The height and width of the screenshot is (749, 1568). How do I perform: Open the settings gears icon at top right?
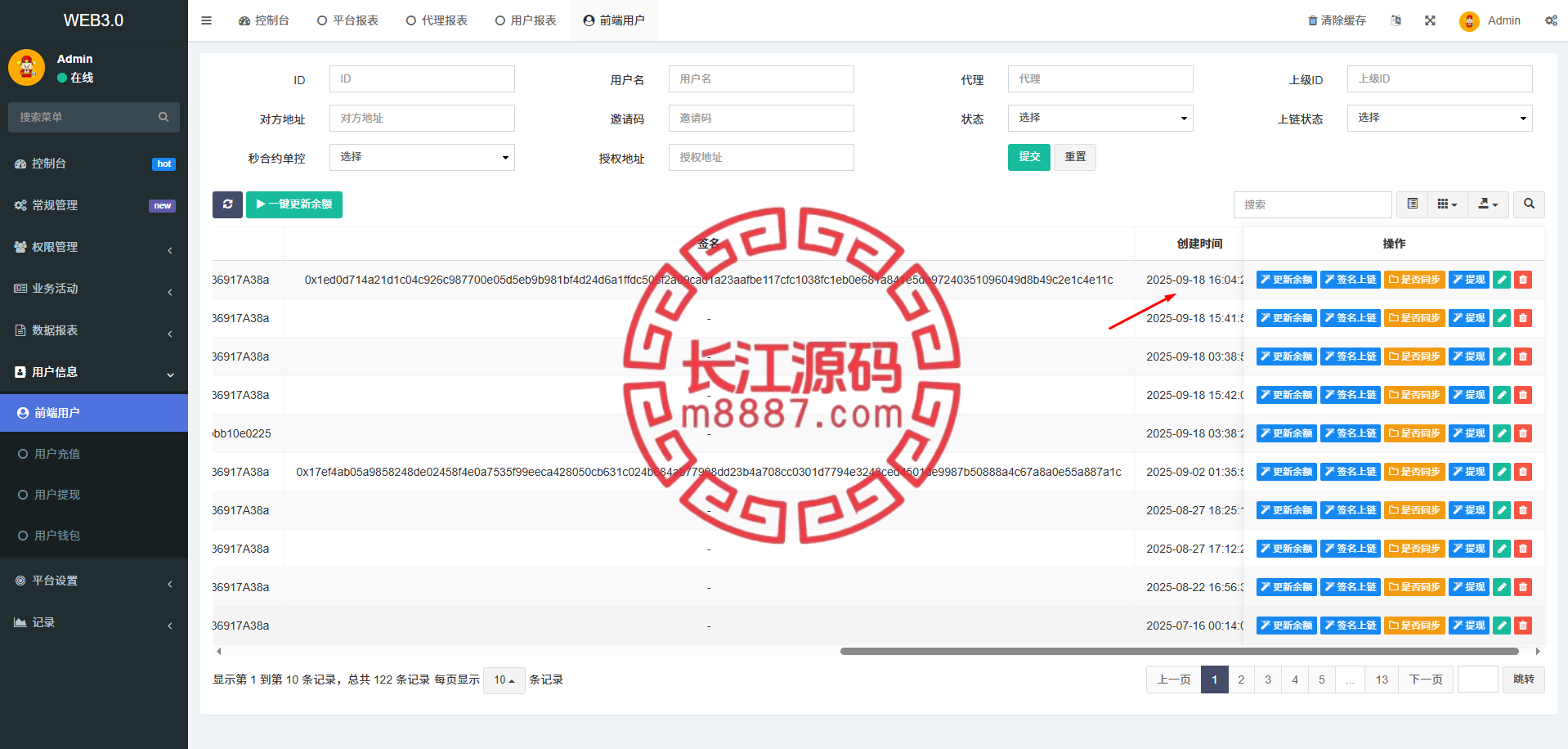pos(1551,20)
